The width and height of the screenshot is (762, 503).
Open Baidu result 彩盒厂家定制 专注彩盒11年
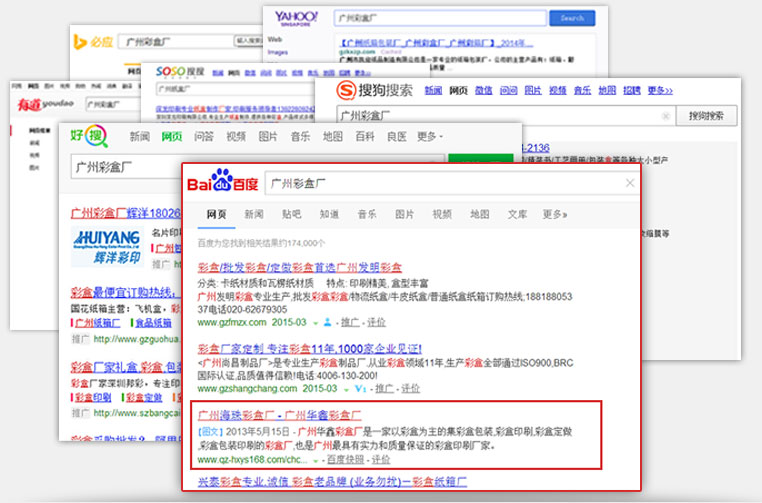(310, 348)
